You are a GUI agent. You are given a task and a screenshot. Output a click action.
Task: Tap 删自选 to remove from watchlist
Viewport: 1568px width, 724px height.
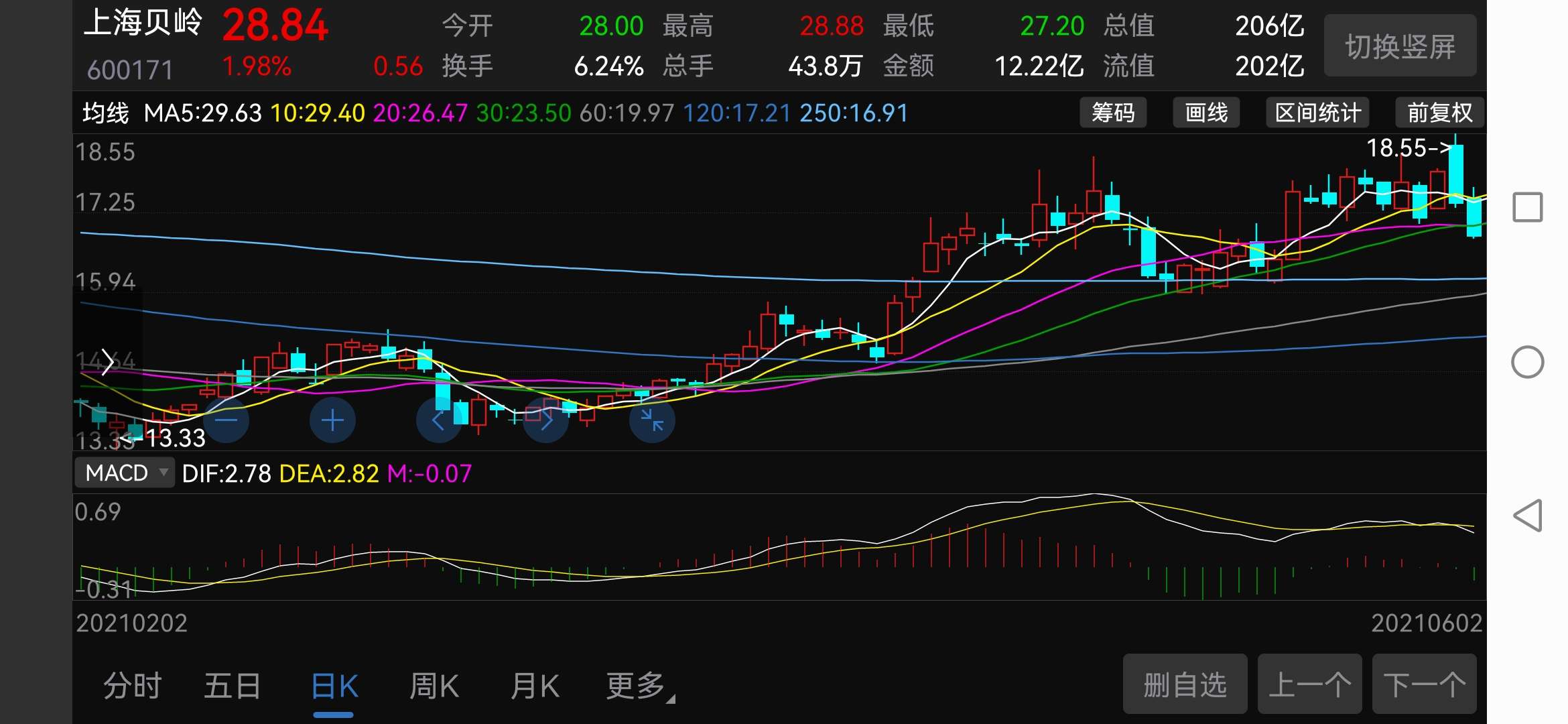[x=1185, y=684]
